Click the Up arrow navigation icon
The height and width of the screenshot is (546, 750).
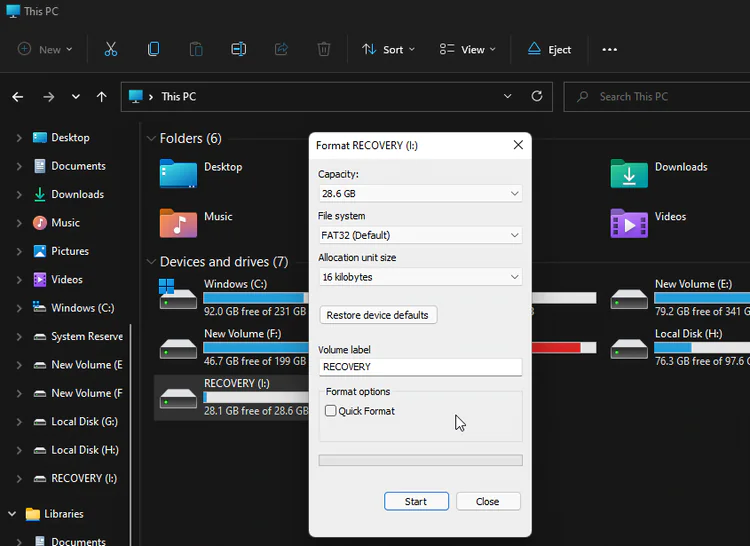(101, 97)
